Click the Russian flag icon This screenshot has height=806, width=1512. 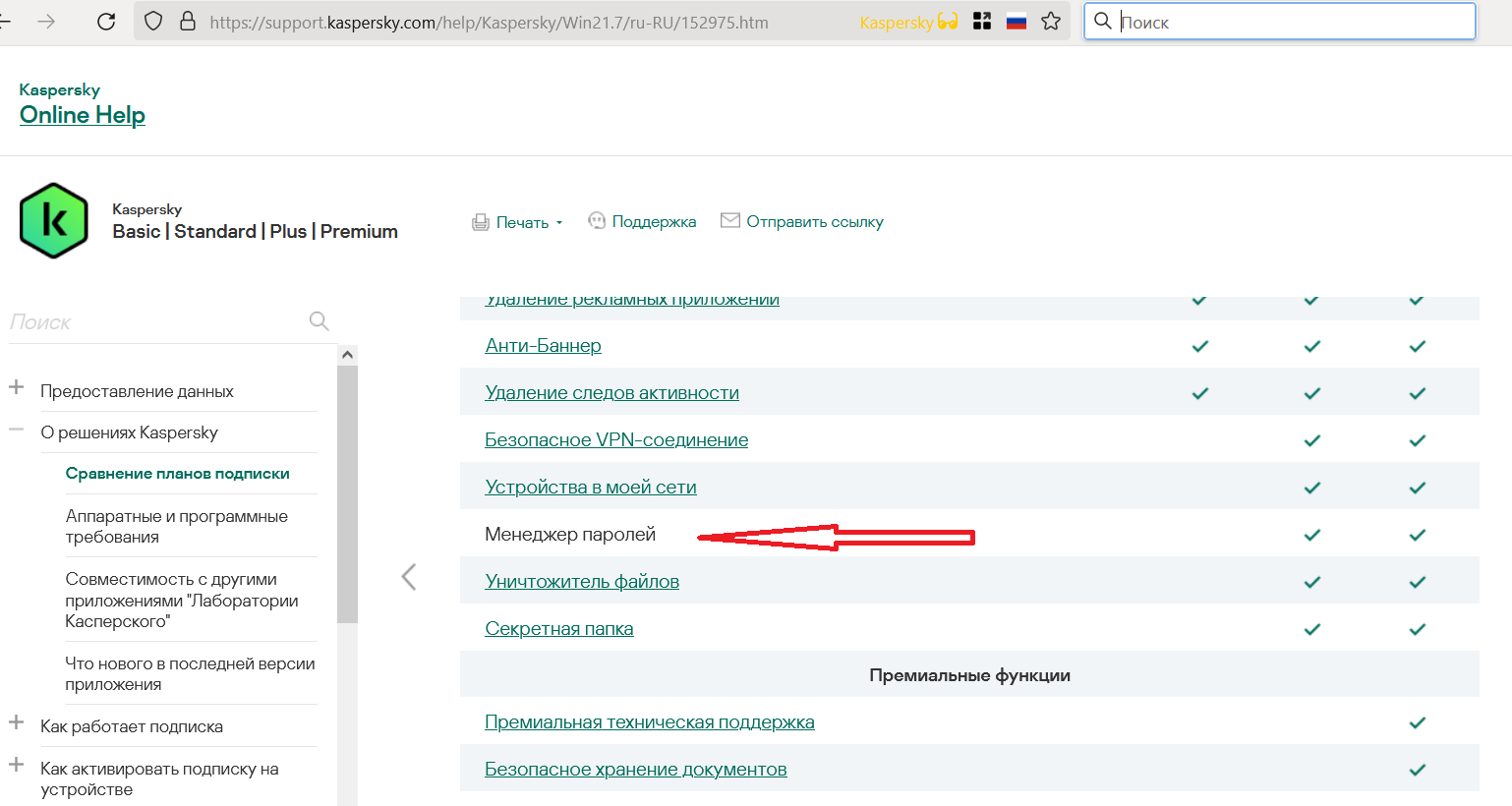1017,22
